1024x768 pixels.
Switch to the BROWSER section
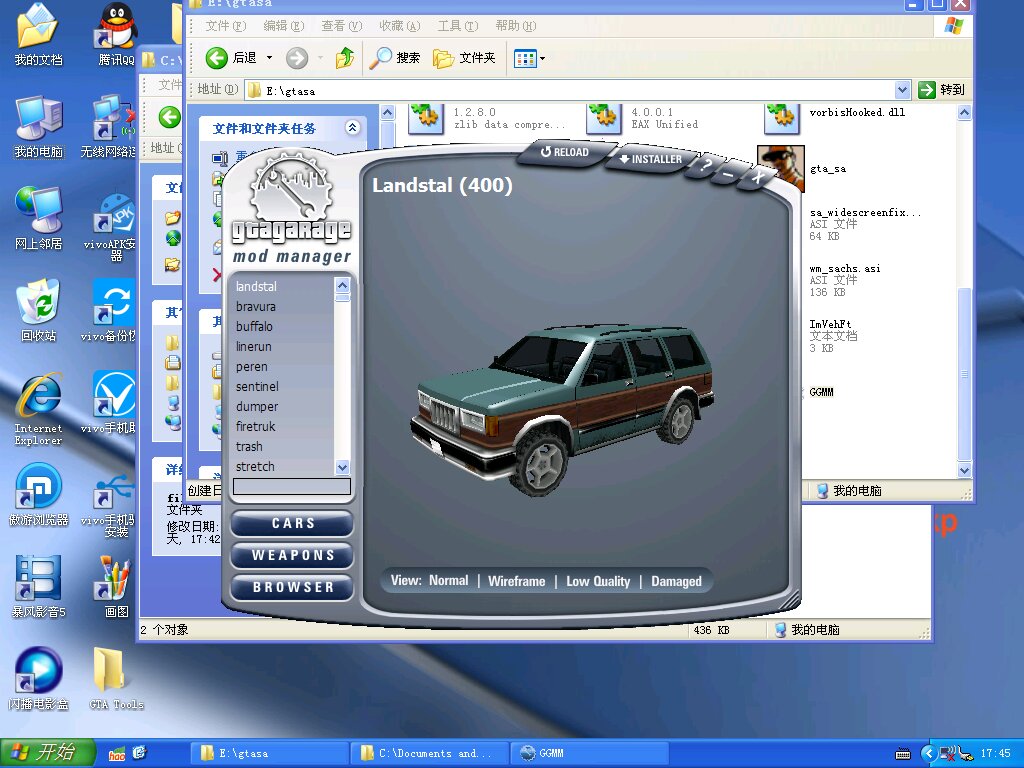pos(292,587)
